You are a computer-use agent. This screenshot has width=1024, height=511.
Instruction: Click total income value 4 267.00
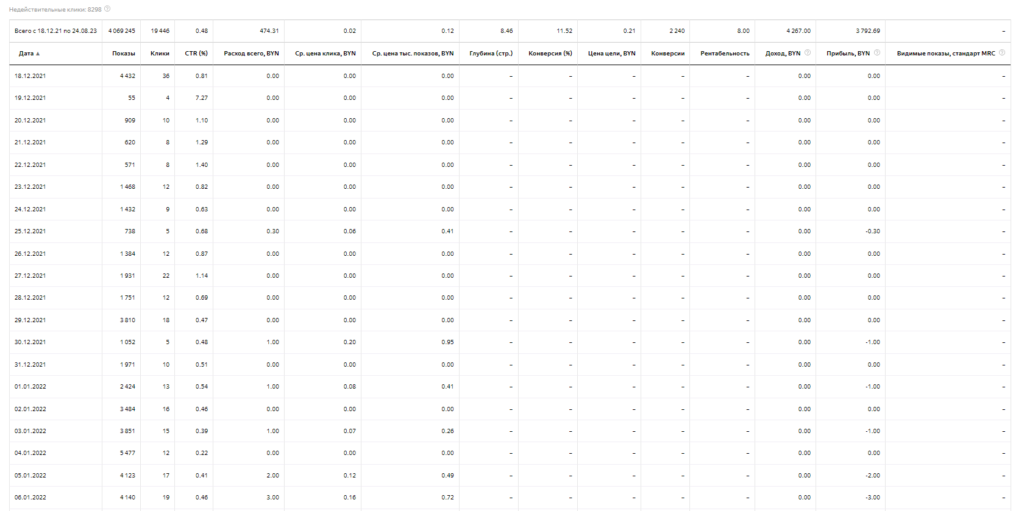pyautogui.click(x=798, y=31)
